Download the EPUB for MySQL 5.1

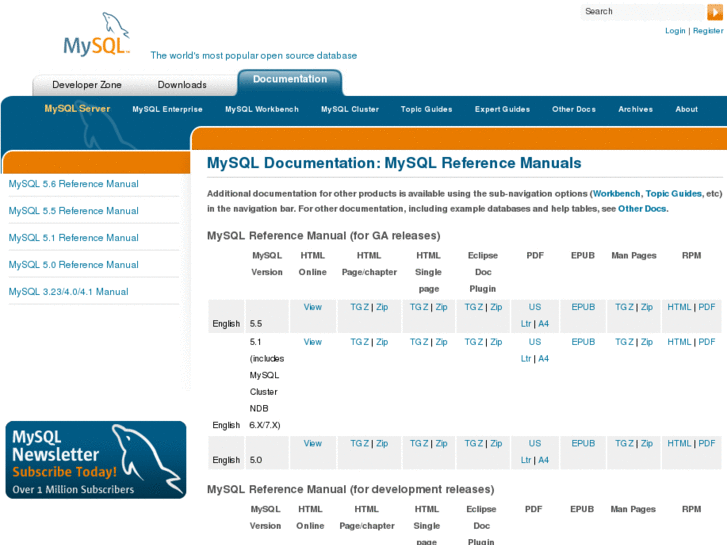(583, 342)
